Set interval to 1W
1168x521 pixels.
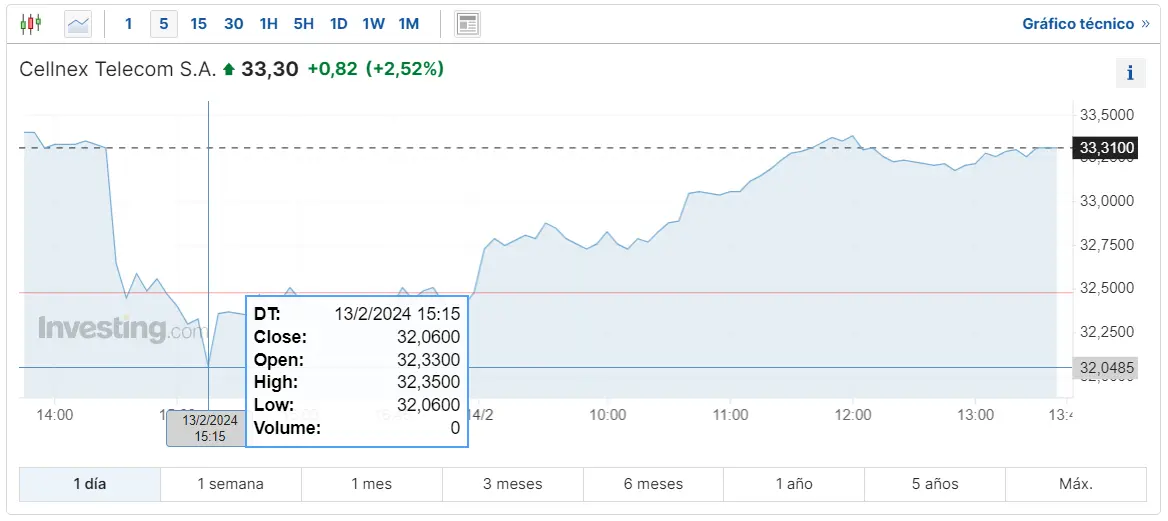373,24
